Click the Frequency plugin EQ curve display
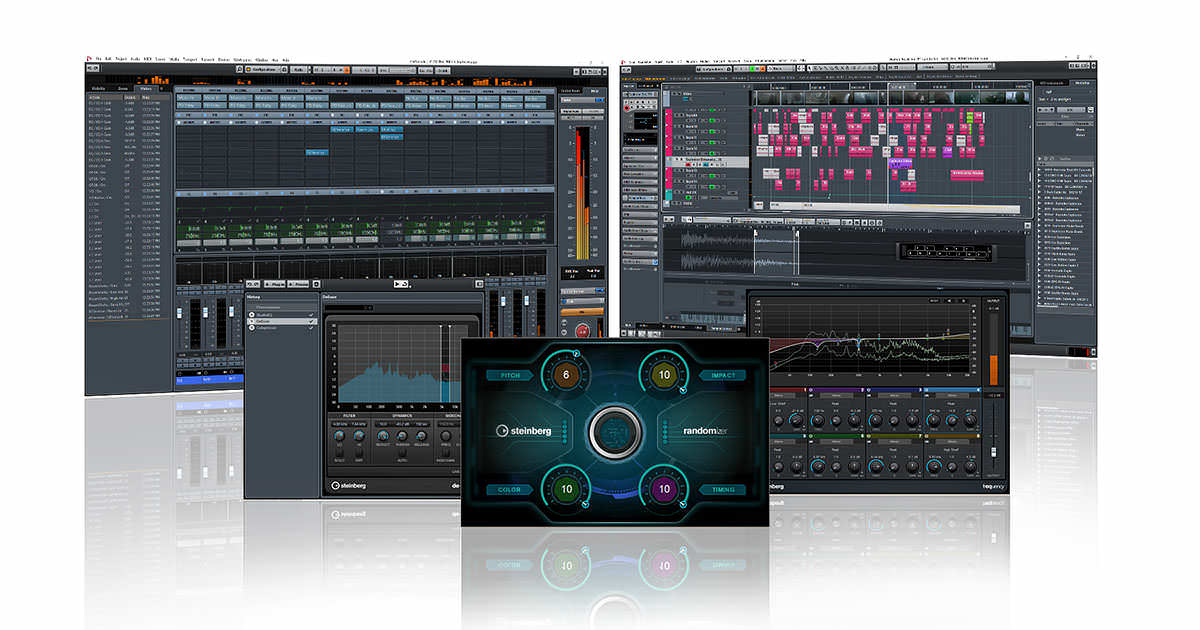1200x630 pixels. click(x=866, y=338)
